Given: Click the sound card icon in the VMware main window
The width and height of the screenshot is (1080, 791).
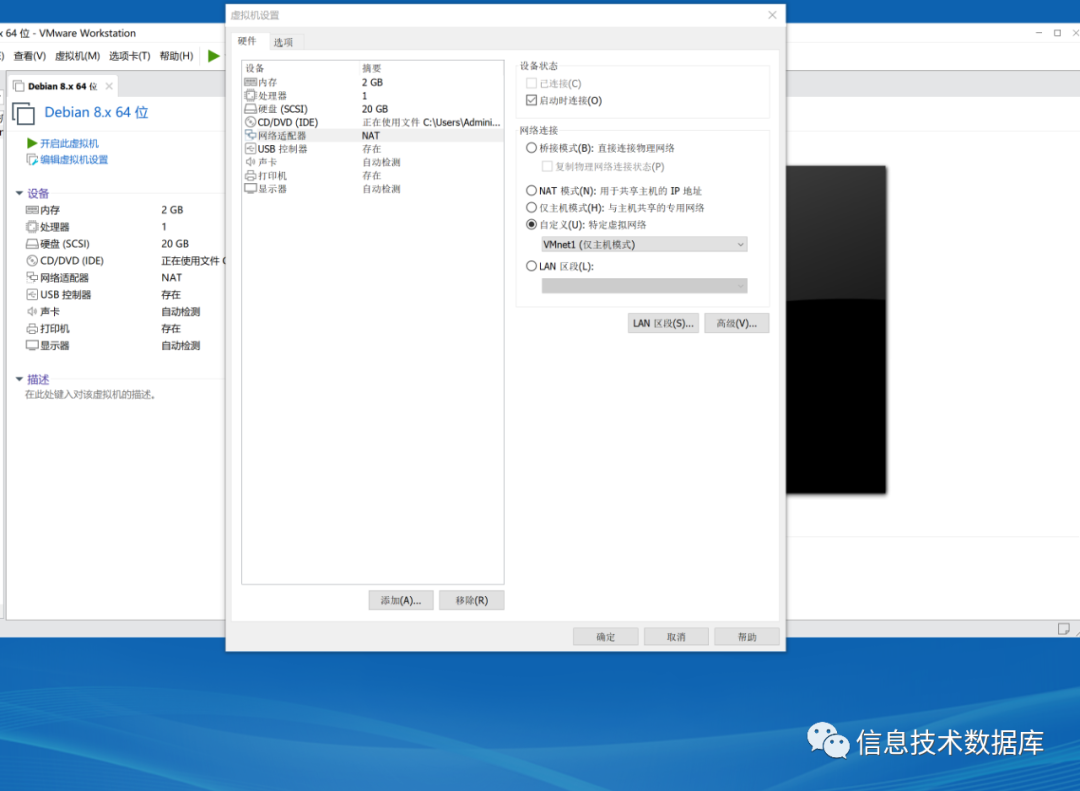Looking at the screenshot, I should point(32,311).
